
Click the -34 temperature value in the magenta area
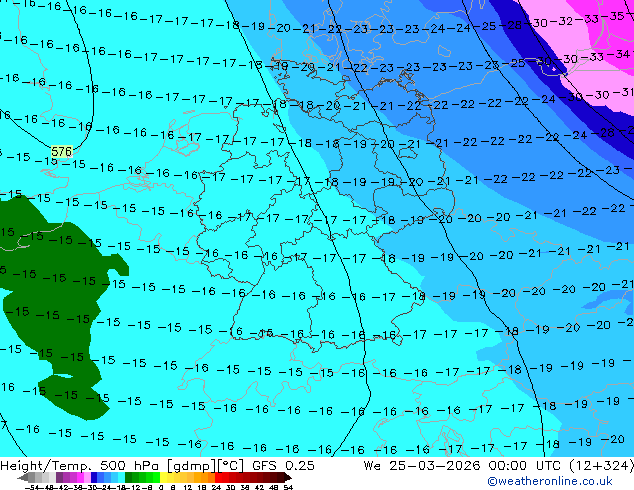[x=619, y=54]
